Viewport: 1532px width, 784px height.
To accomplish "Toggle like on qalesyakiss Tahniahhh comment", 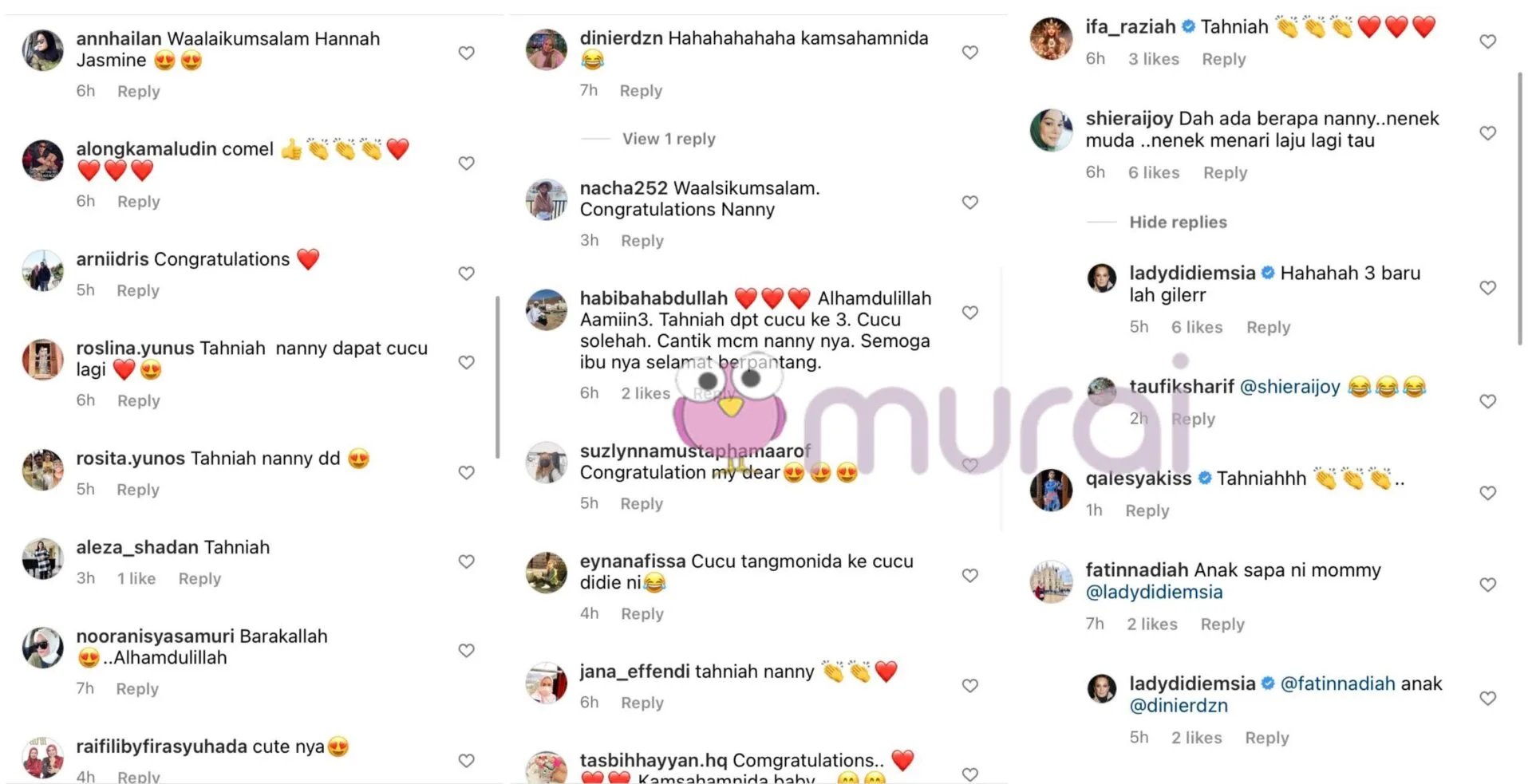I will pos(1488,493).
